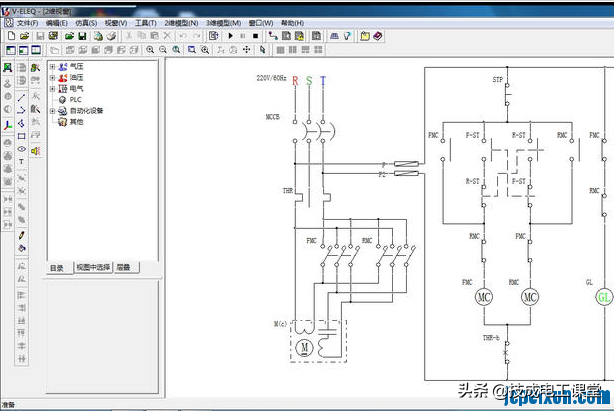Open a file with the yellow folder icon
This screenshot has height=411, width=614.
pos(24,36)
